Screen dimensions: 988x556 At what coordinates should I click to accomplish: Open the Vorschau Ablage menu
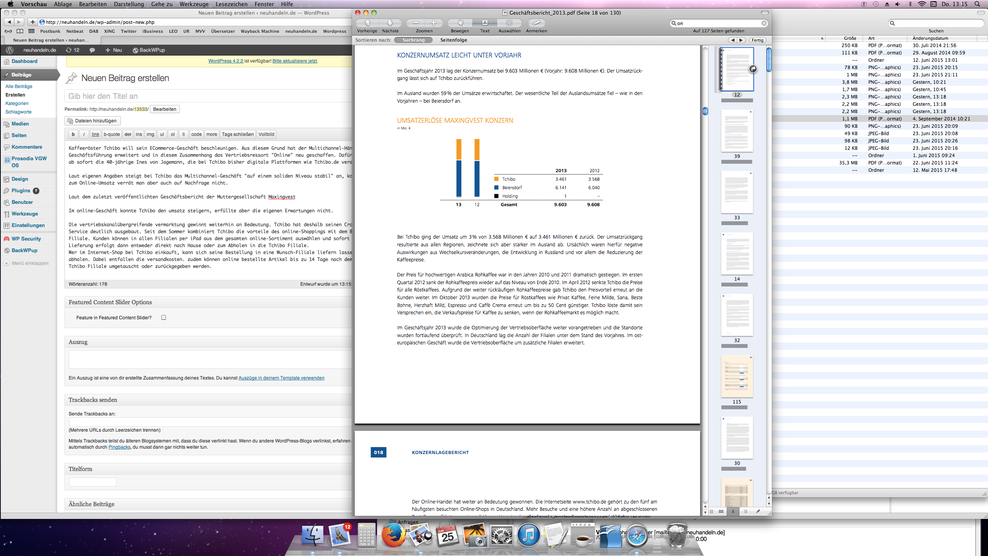click(x=62, y=4)
